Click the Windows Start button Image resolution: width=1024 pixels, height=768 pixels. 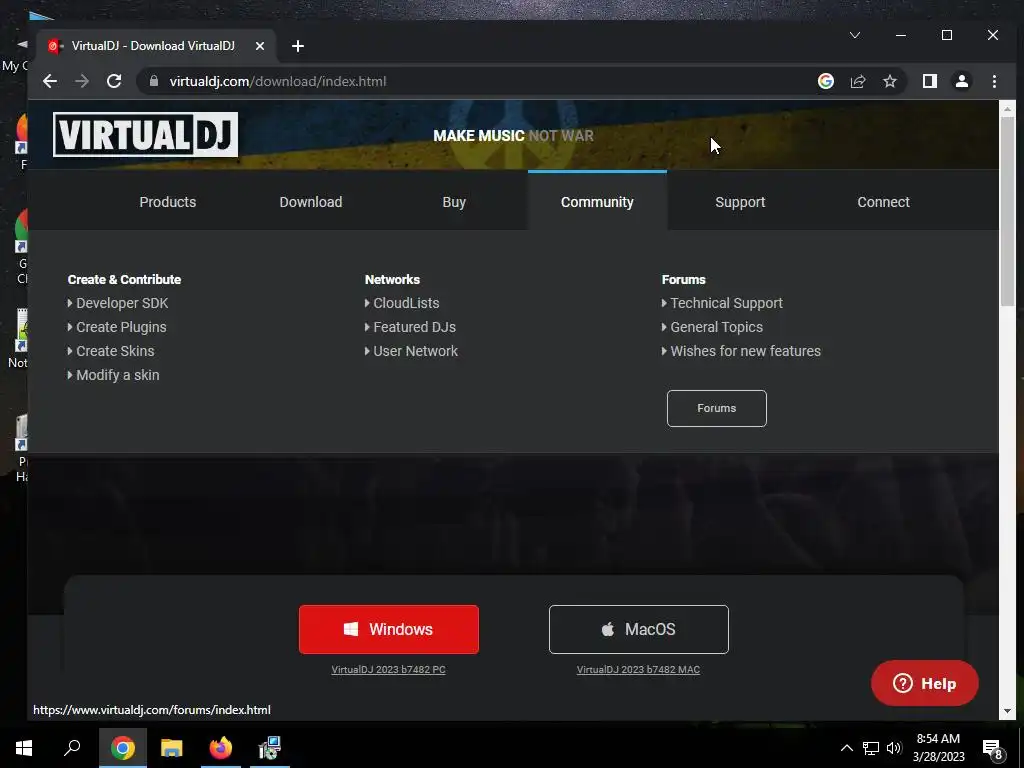point(24,748)
